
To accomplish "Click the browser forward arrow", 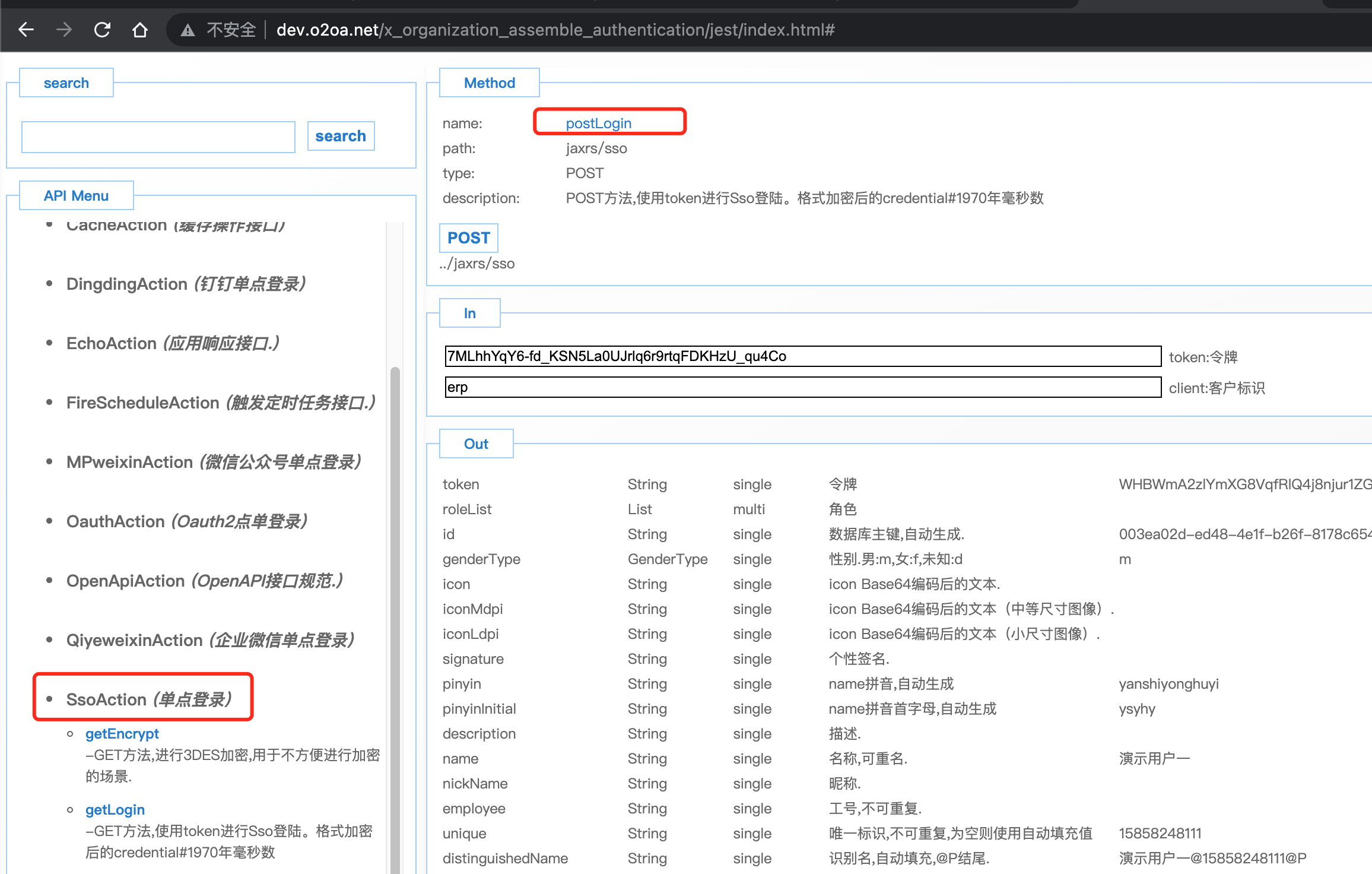I will tap(64, 30).
